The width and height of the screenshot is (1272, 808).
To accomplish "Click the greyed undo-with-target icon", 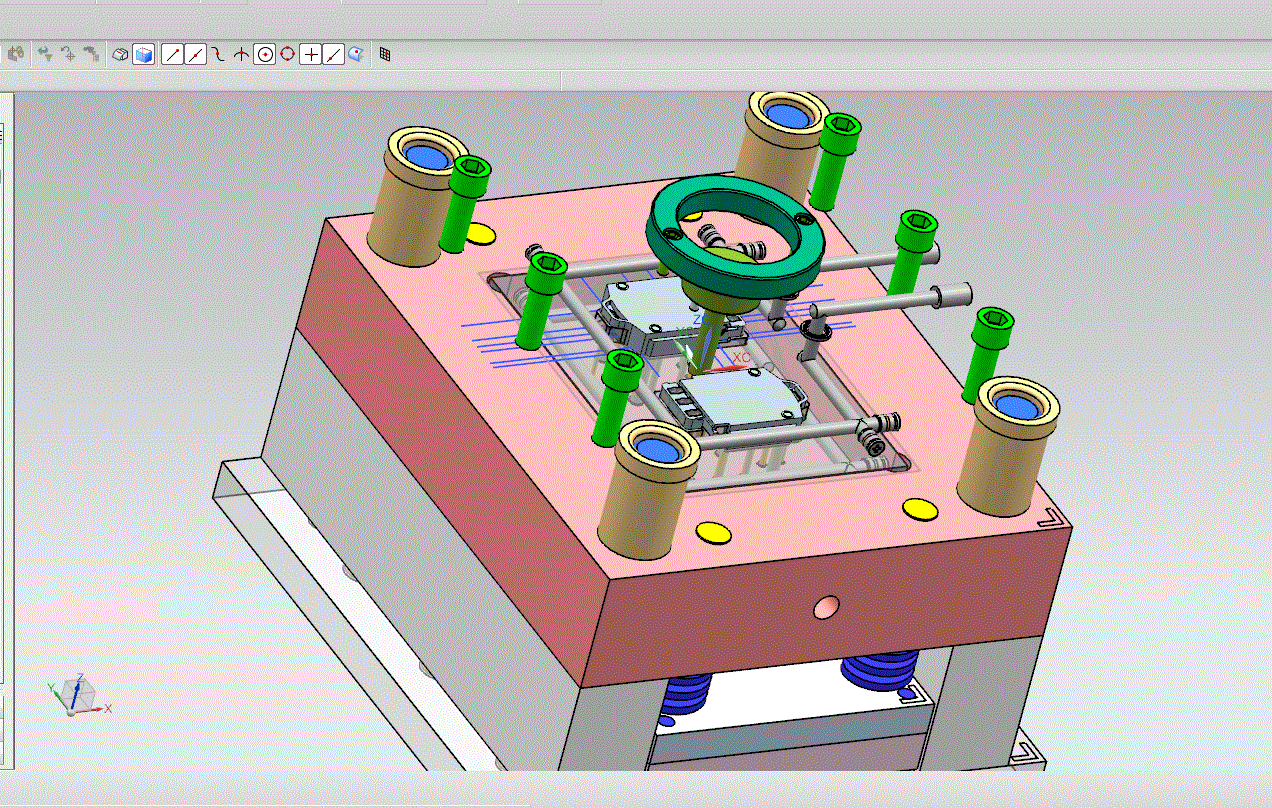I will click(68, 54).
